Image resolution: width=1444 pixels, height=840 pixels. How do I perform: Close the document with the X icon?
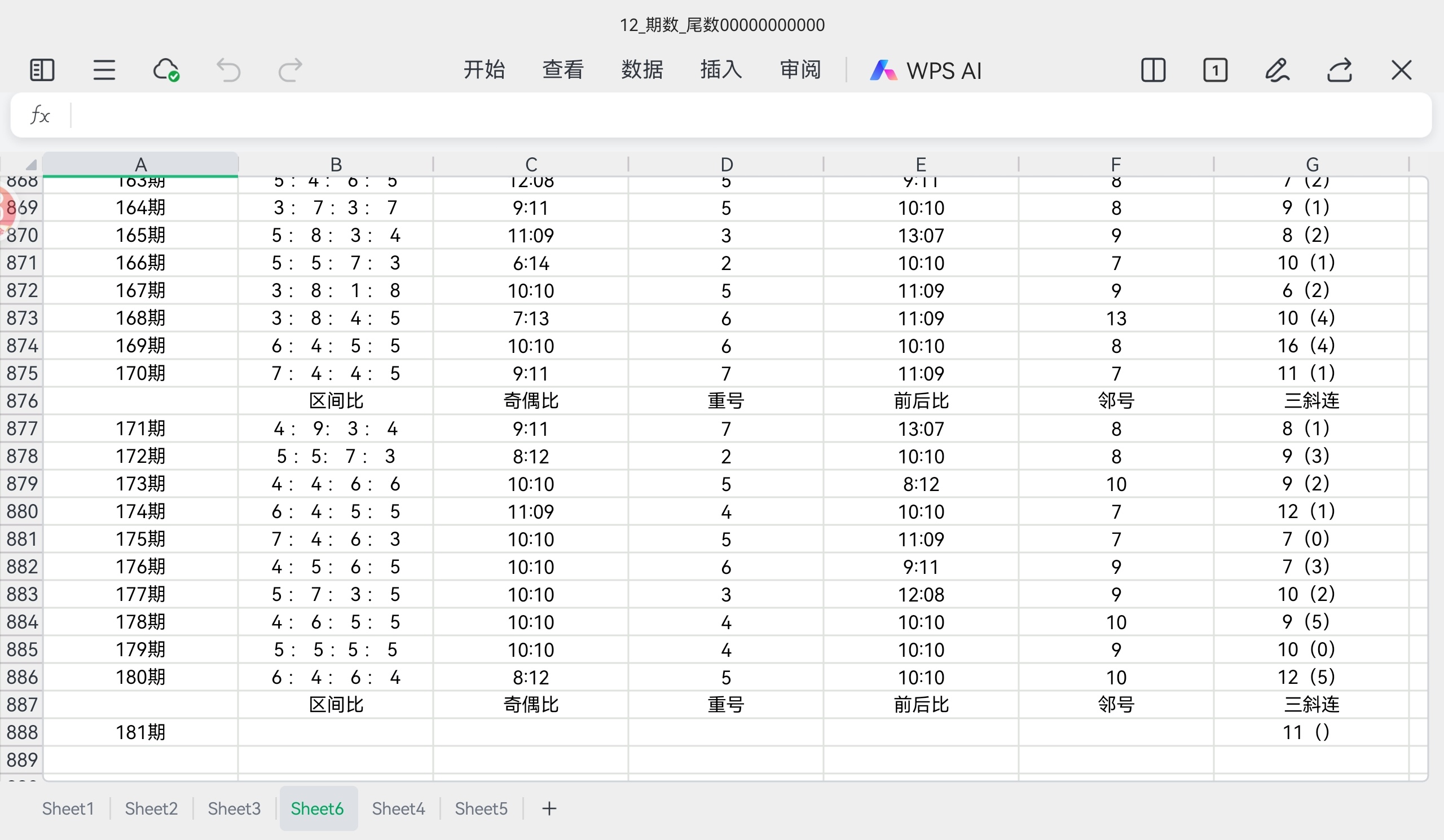[x=1402, y=70]
